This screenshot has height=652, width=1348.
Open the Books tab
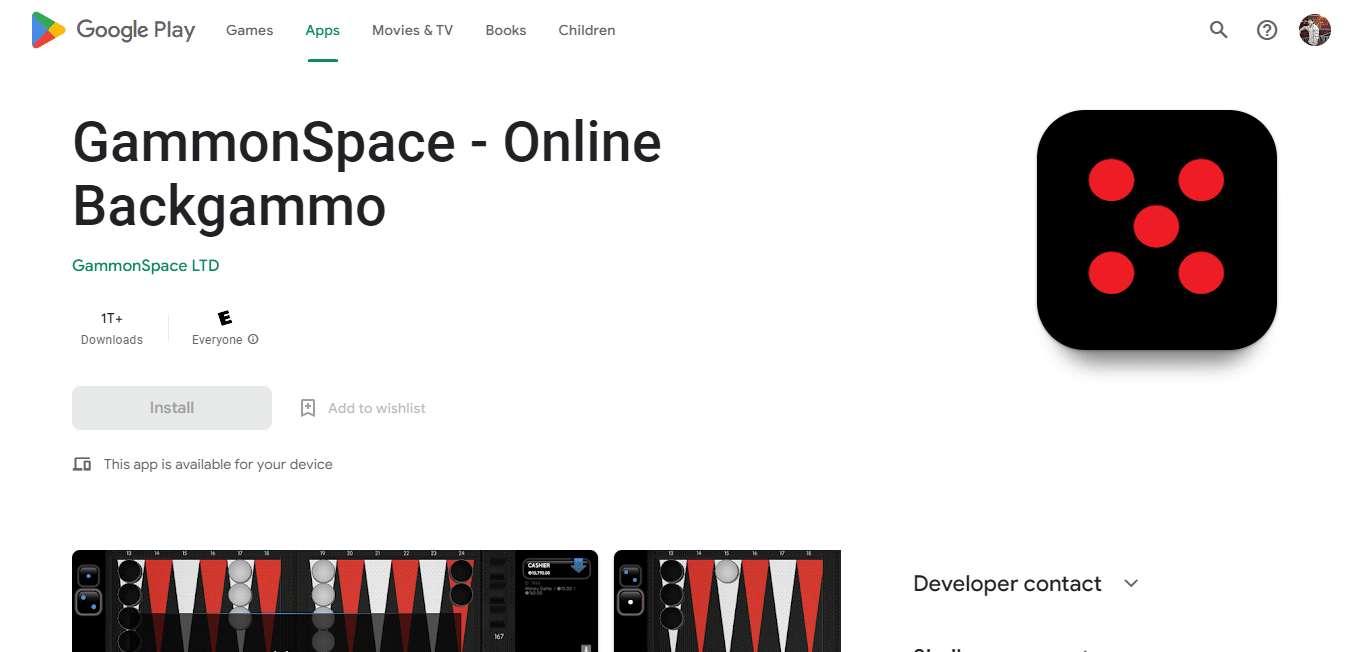coord(505,30)
